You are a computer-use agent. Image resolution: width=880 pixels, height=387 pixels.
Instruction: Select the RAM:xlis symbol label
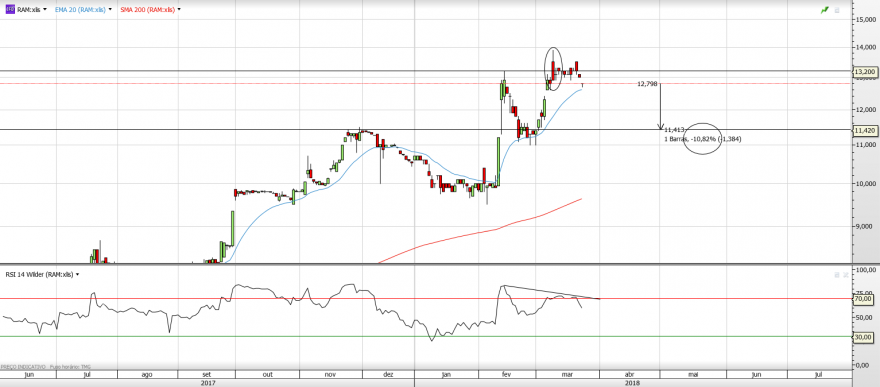click(29, 10)
